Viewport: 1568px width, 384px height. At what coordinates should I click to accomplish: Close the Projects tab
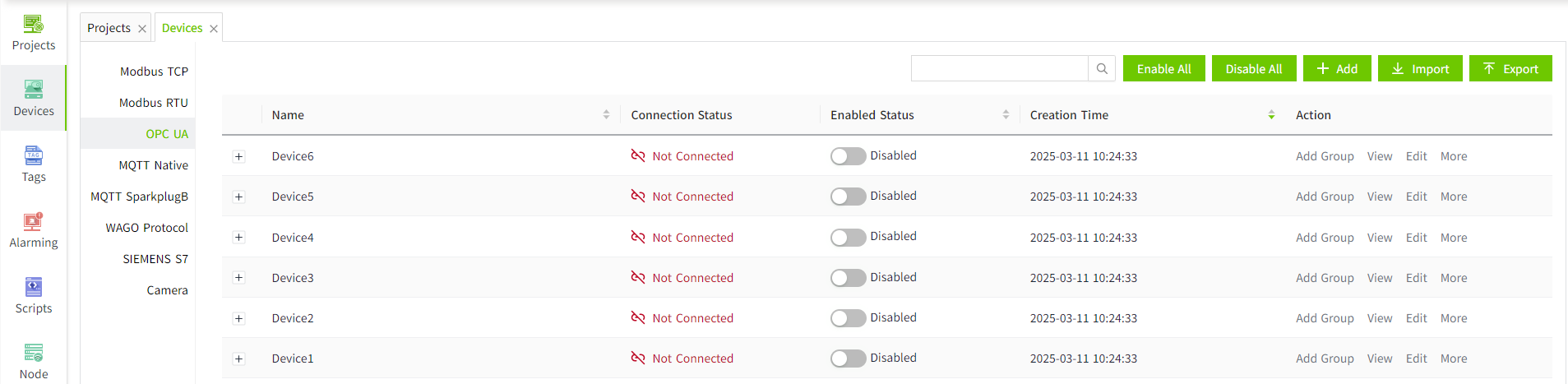[142, 29]
